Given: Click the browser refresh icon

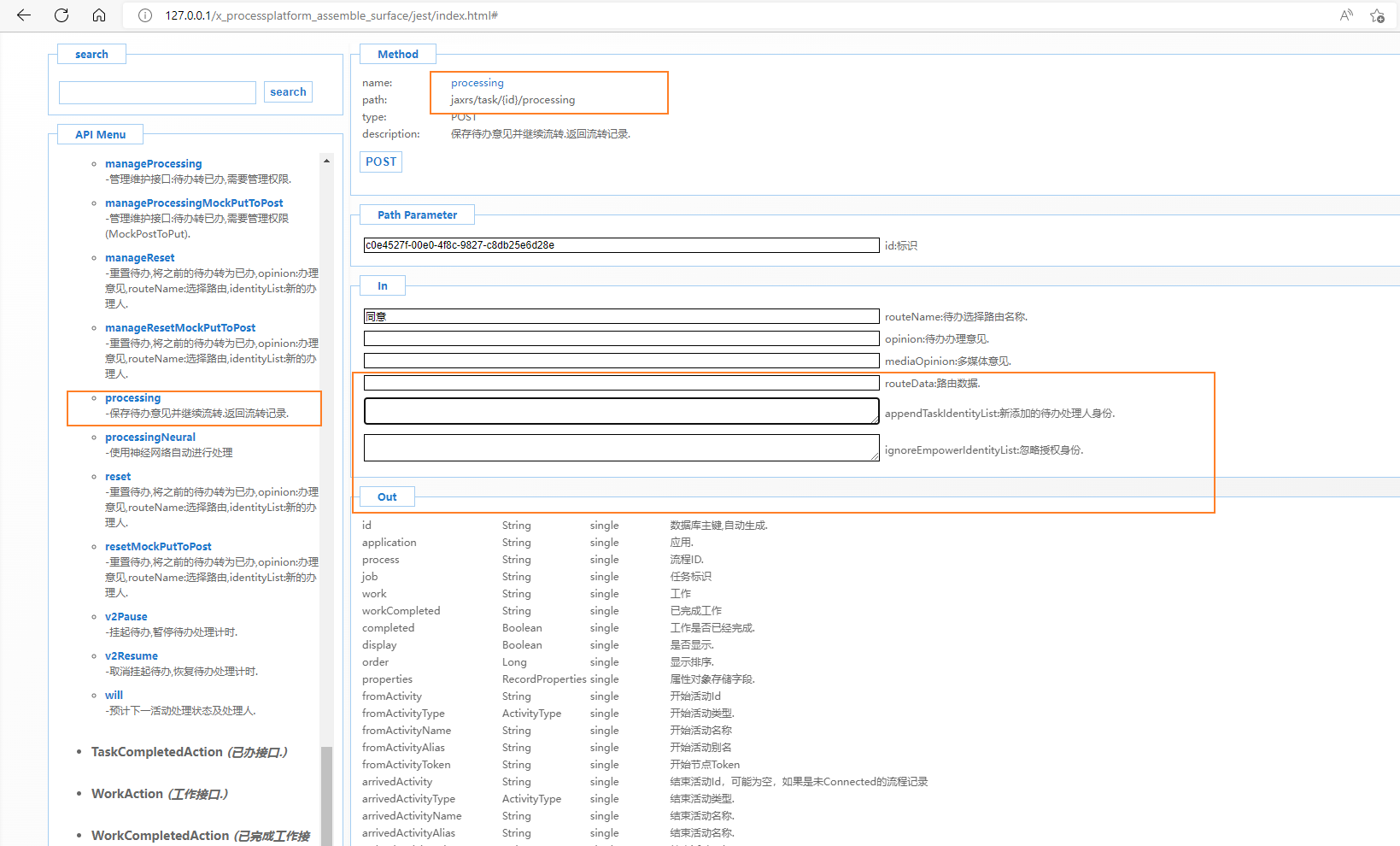Looking at the screenshot, I should [x=62, y=15].
